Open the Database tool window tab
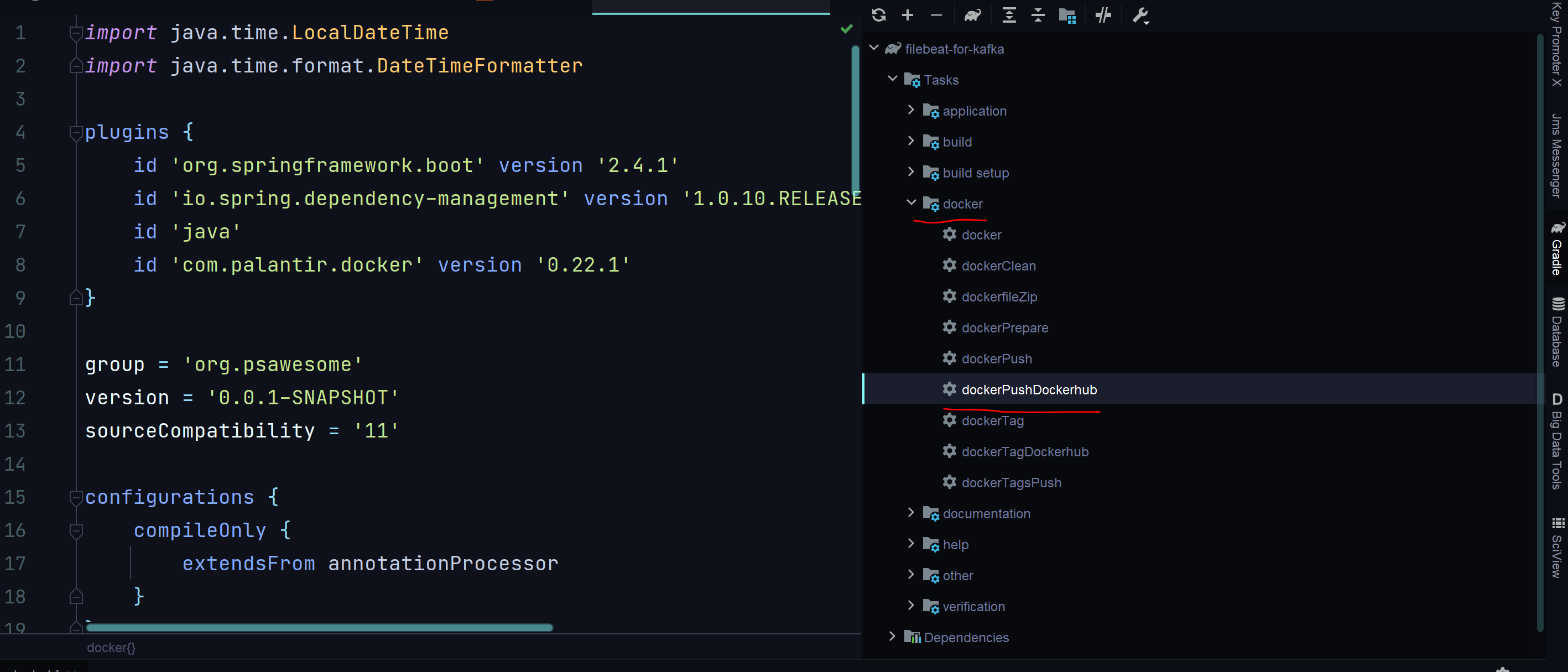 tap(1556, 332)
